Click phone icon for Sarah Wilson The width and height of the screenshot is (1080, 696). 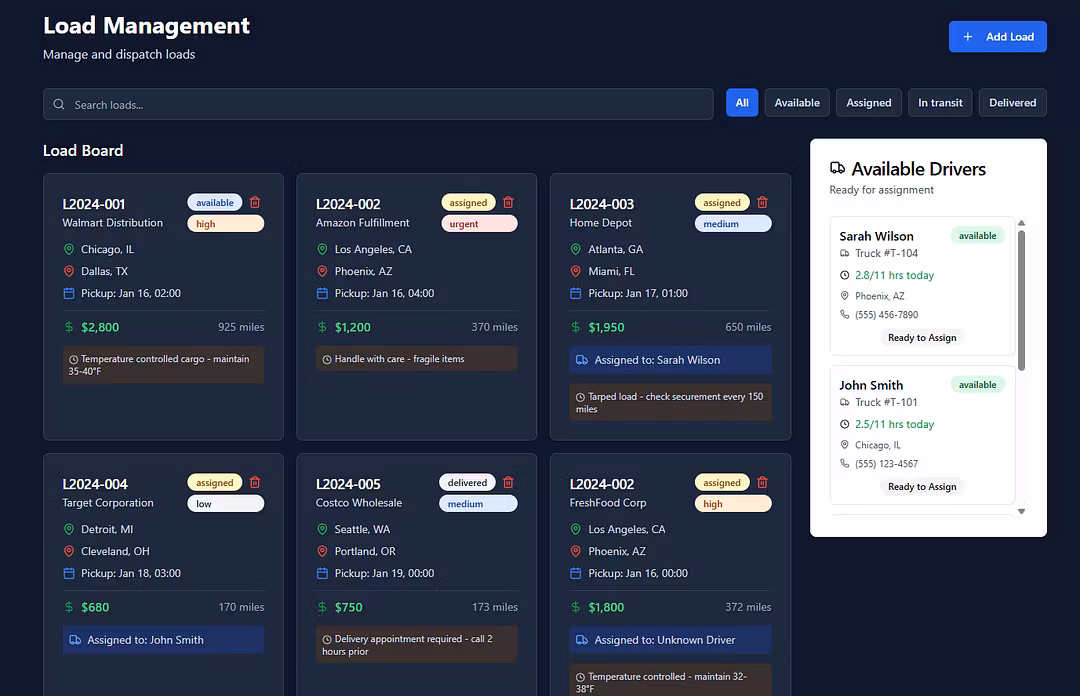845,314
